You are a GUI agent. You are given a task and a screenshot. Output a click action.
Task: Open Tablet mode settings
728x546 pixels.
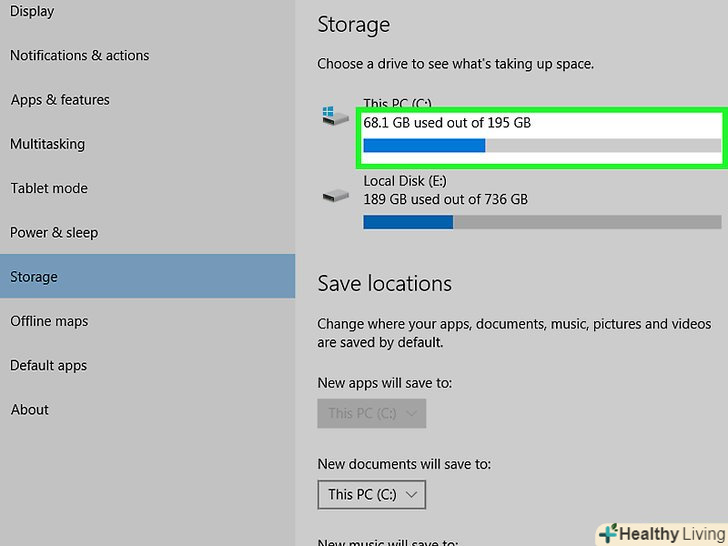(x=49, y=188)
